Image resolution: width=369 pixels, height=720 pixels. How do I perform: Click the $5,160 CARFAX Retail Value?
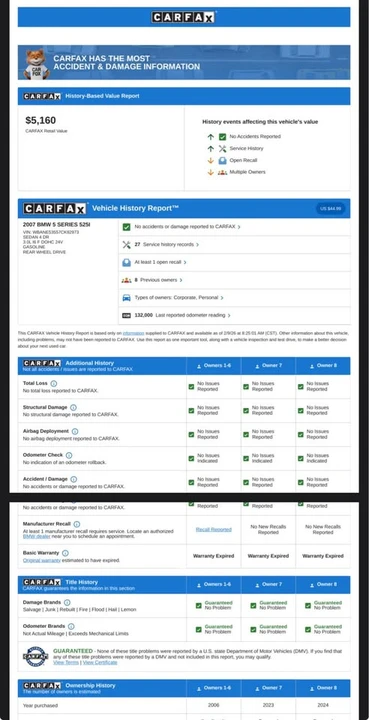pyautogui.click(x=41, y=120)
